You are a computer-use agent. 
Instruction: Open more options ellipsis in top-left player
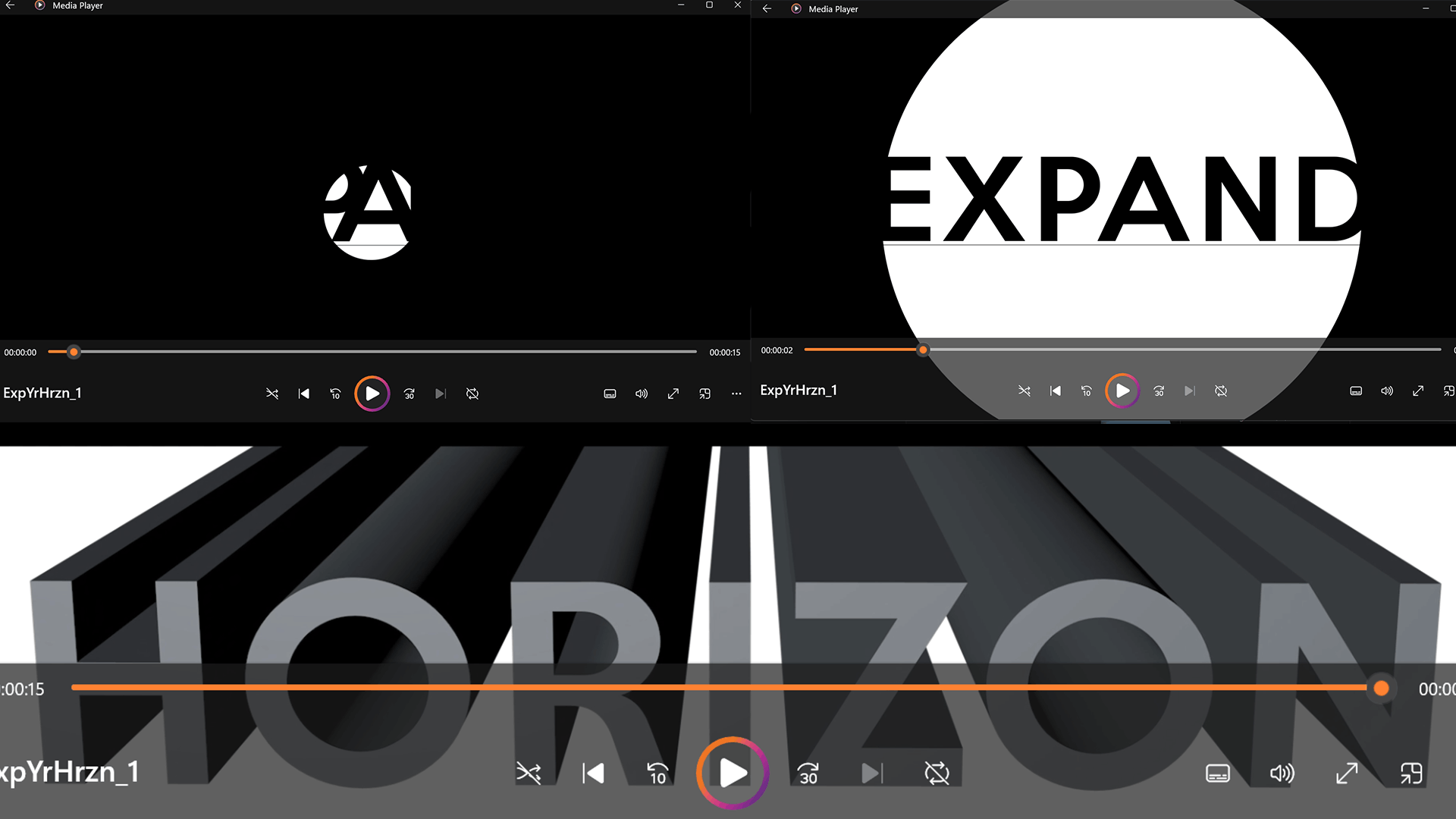coord(736,394)
